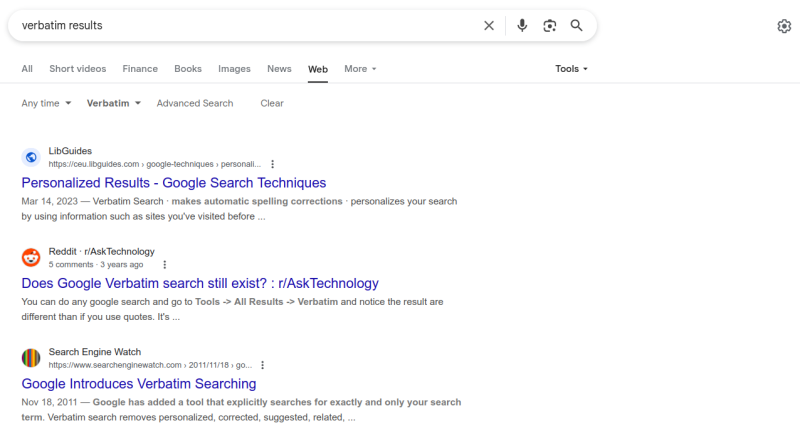This screenshot has height=433, width=800.
Task: Switch to the Images tab
Action: [234, 69]
